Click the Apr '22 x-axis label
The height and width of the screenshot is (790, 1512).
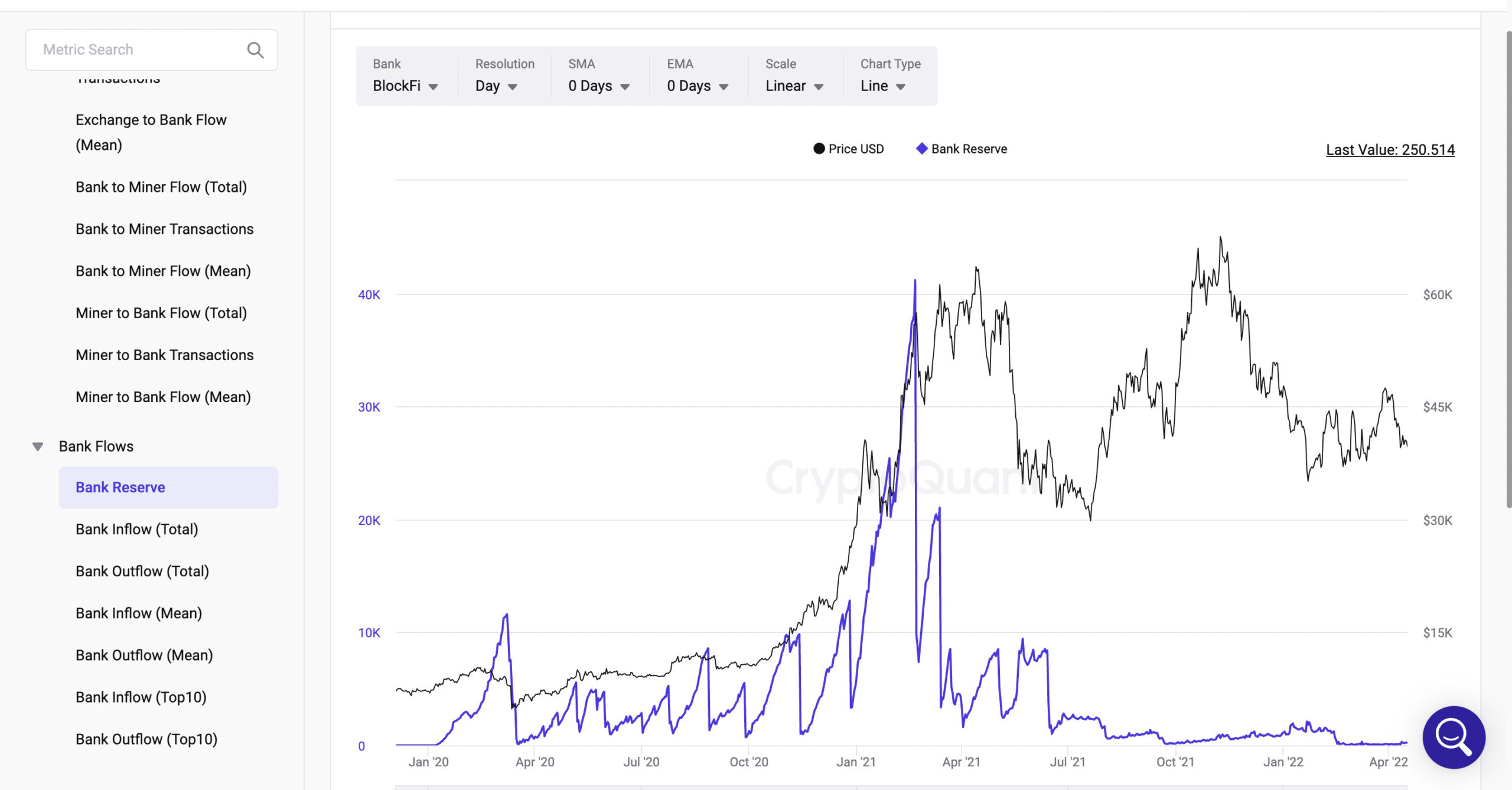pos(1389,762)
